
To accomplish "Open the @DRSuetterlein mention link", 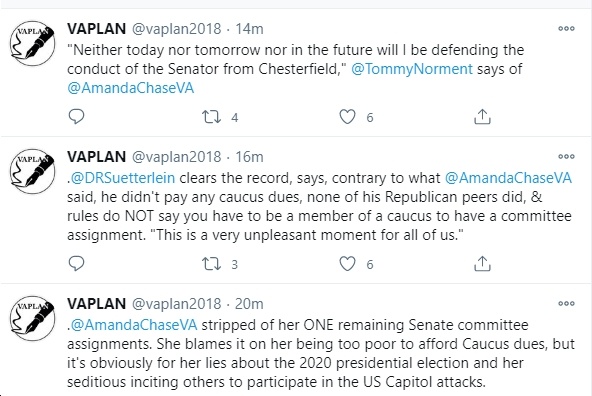I will [123, 178].
